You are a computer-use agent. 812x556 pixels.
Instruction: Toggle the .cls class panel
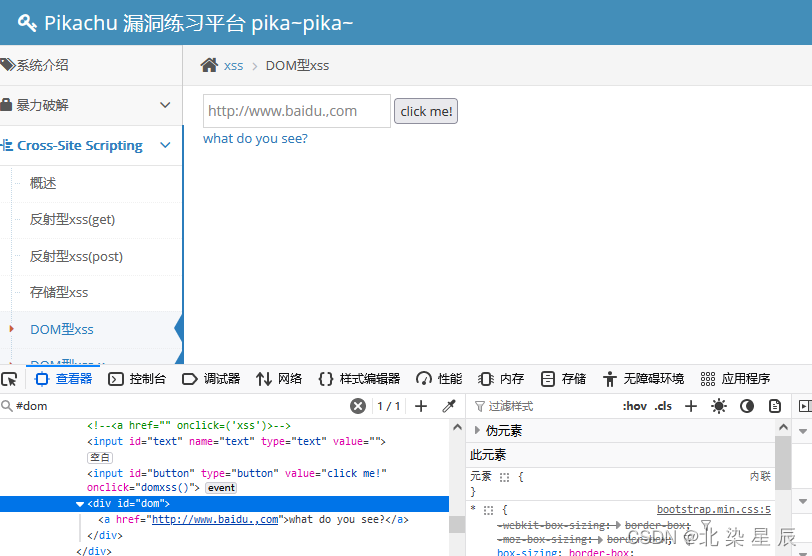pyautogui.click(x=663, y=406)
